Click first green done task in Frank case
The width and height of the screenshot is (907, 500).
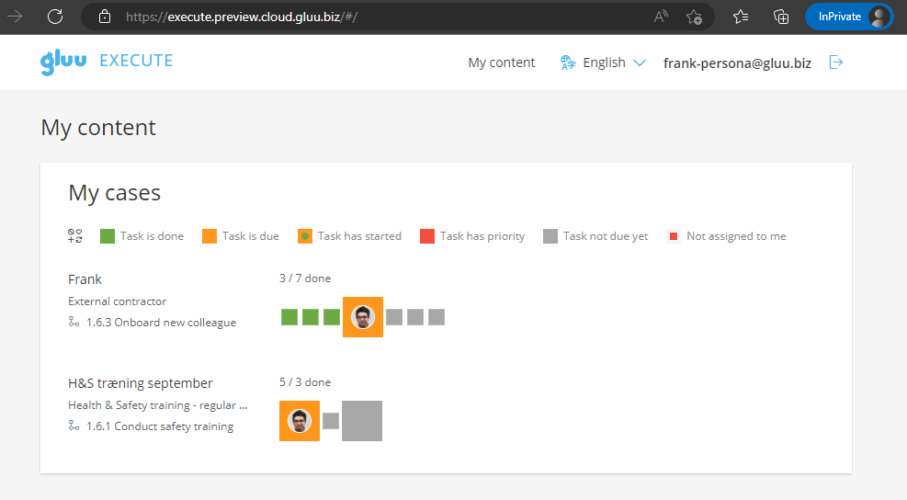(289, 317)
